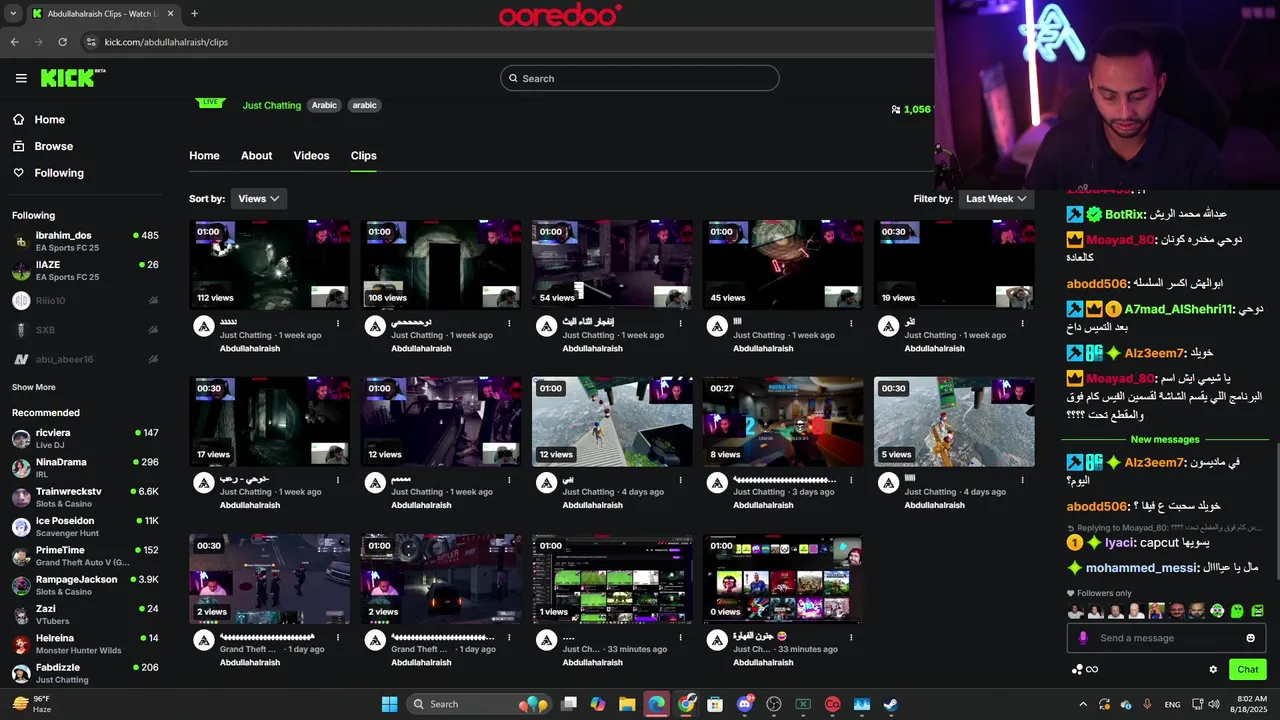Open the Last Week filter dropdown
Image resolution: width=1280 pixels, height=720 pixels.
[x=996, y=198]
